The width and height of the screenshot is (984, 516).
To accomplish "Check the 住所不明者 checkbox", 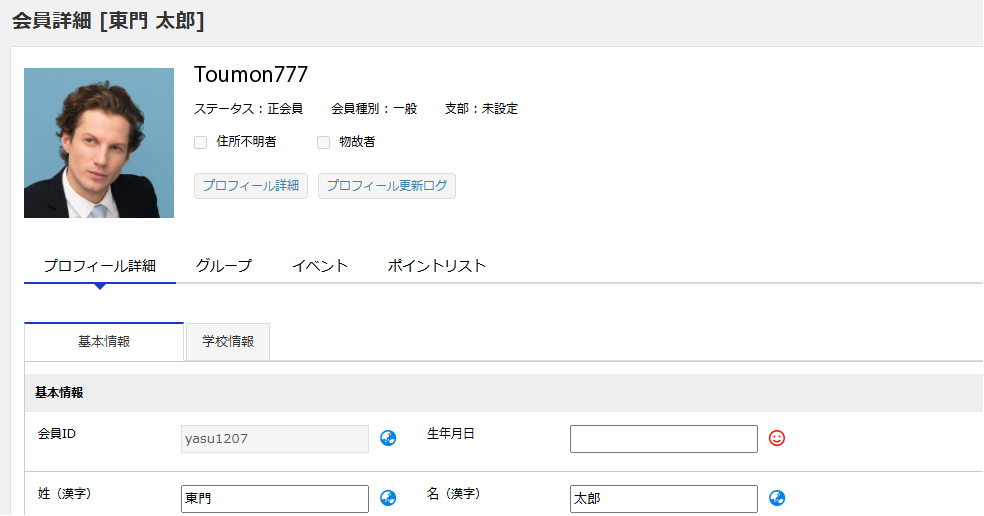I will pyautogui.click(x=200, y=142).
